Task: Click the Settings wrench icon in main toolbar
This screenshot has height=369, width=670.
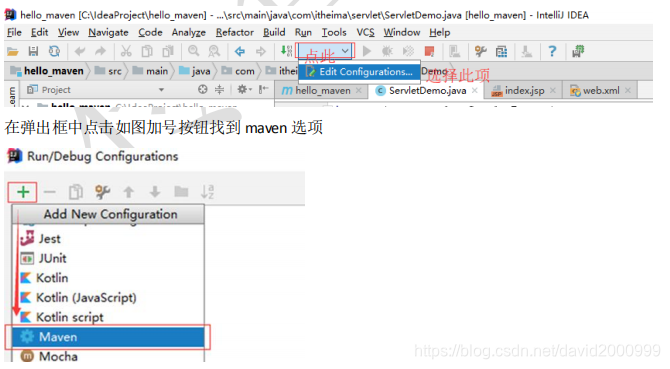Action: (x=481, y=52)
